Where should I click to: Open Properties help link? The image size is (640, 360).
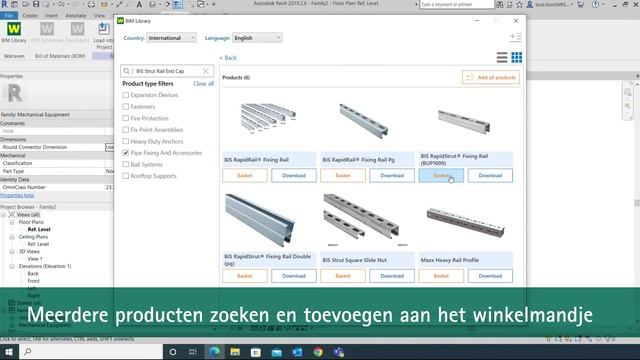coord(17,195)
